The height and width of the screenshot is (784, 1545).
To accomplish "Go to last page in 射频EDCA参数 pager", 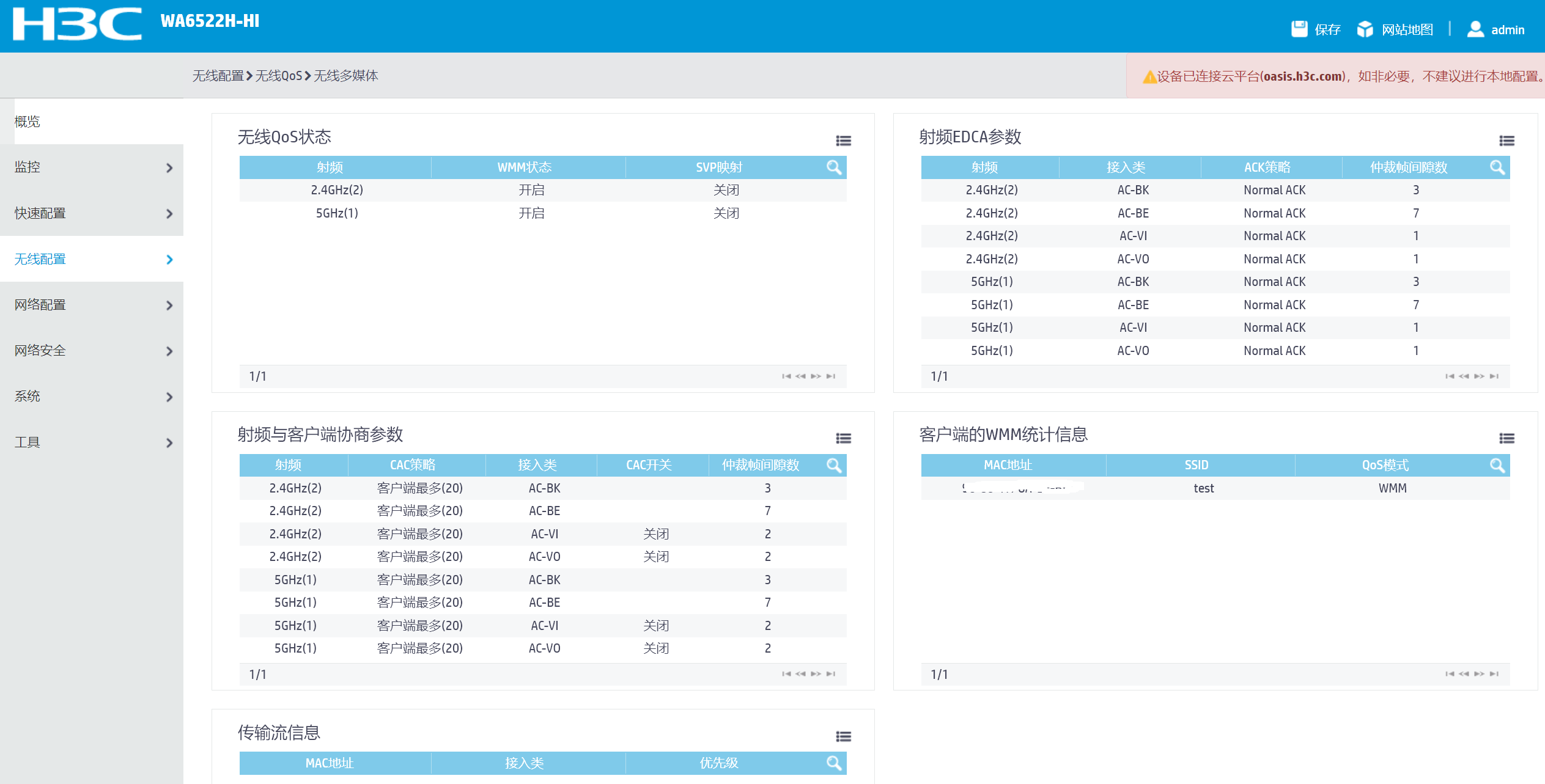I will coord(1494,376).
